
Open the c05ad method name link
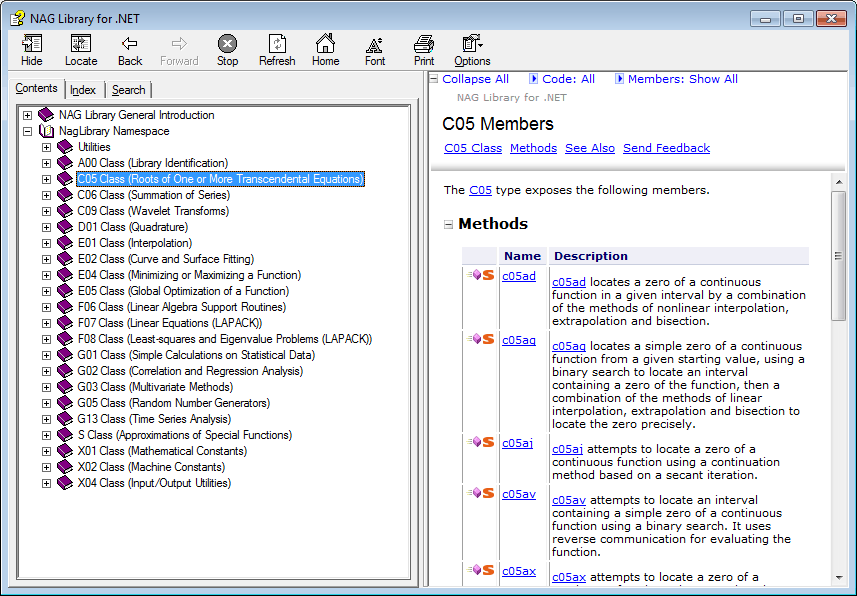coord(519,276)
